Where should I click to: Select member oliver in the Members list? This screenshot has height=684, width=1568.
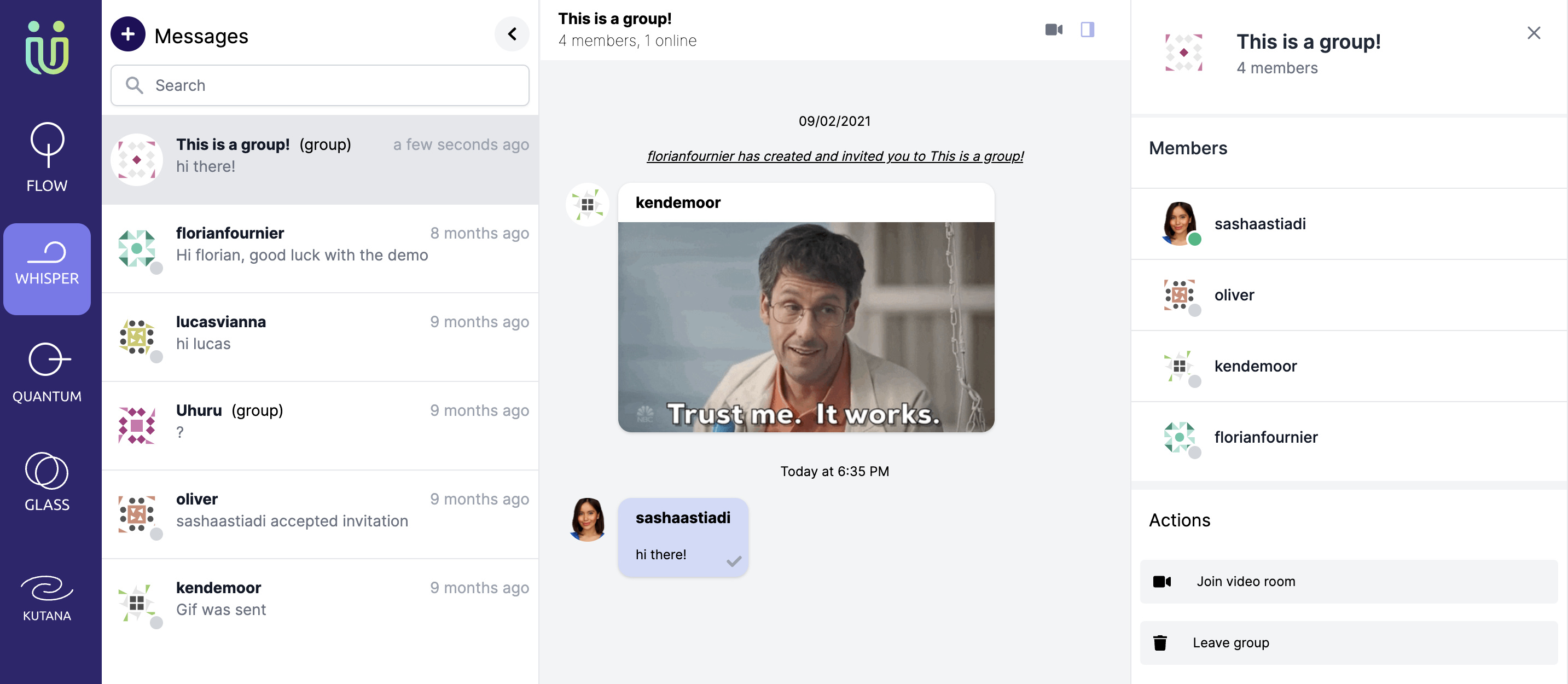pos(1349,295)
